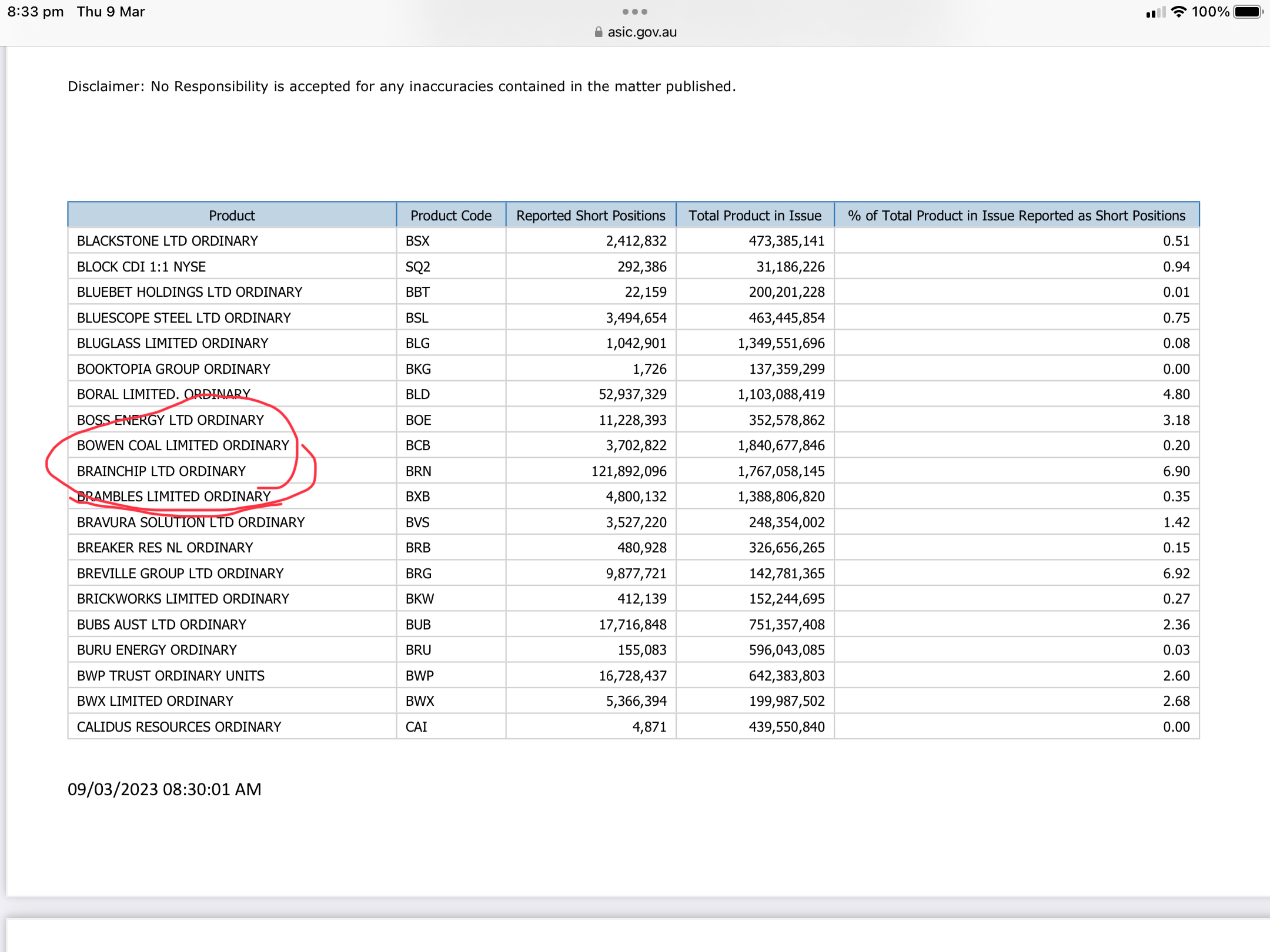Click product code BRN
Viewport: 1270px width, 952px height.
tap(418, 471)
